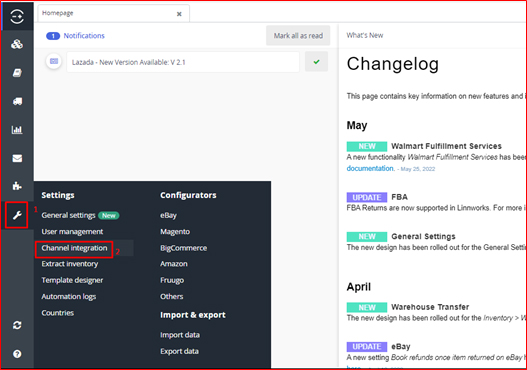This screenshot has width=527, height=370.
Task: Click the May section heading
Action: (x=357, y=125)
